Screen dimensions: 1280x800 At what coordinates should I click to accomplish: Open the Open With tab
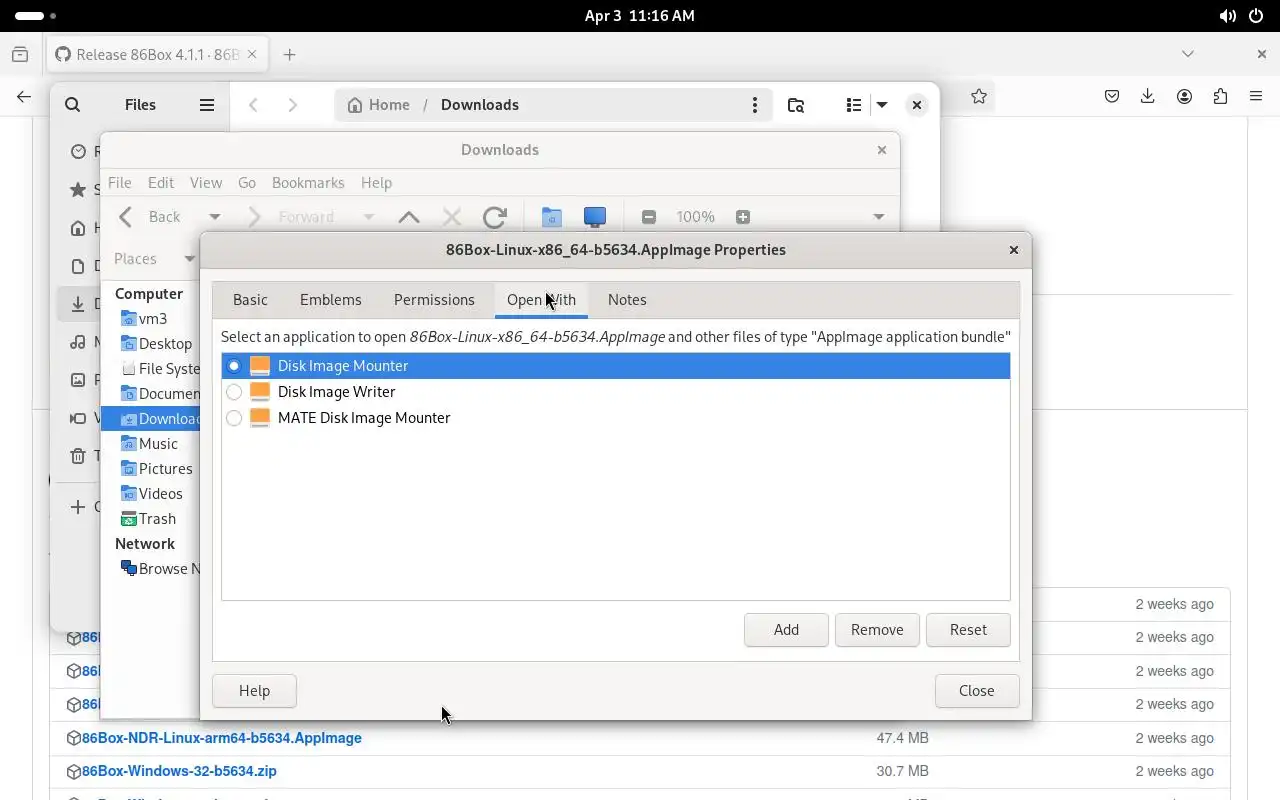[541, 300]
